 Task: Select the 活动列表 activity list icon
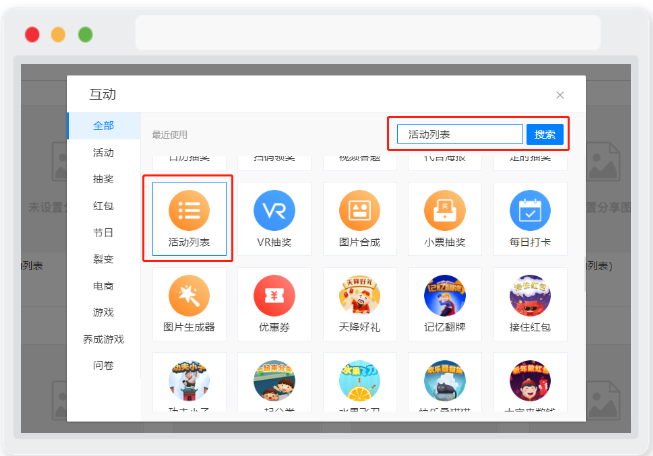(x=189, y=210)
